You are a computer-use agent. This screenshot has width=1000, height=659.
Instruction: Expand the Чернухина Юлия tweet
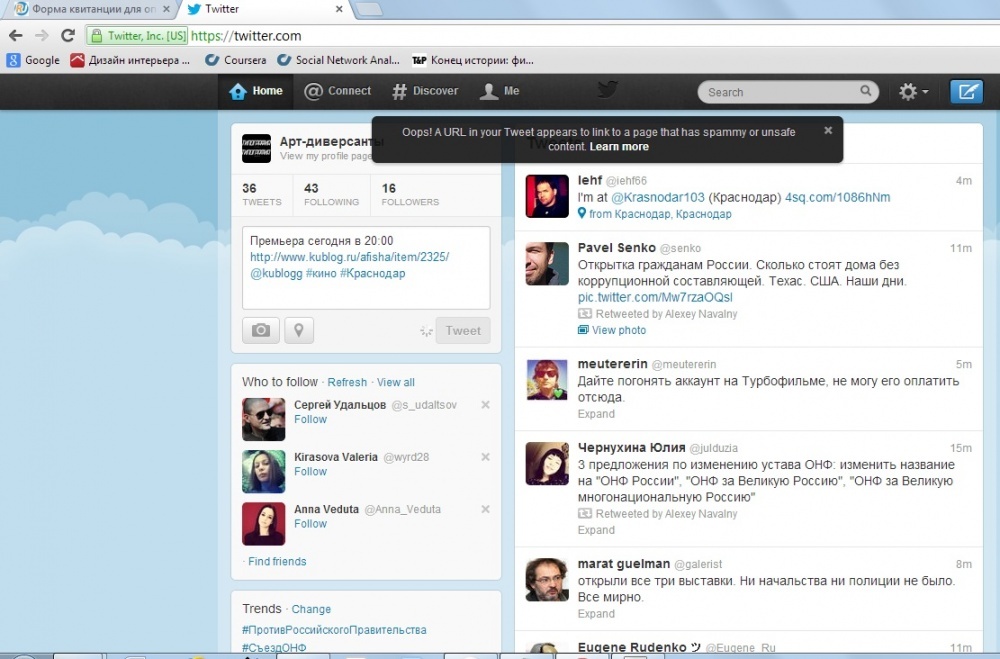pos(596,530)
